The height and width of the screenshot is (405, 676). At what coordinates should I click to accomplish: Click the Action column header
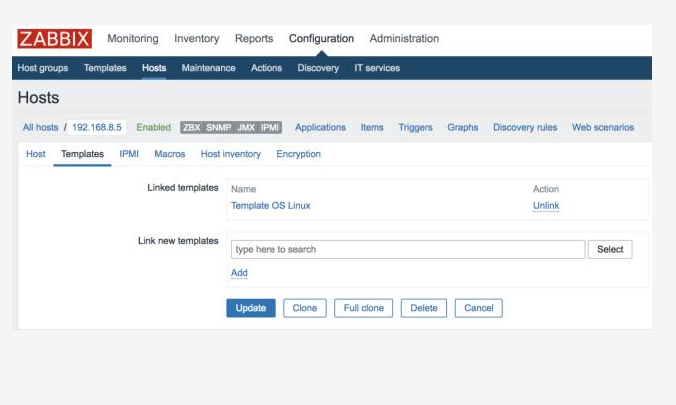(546, 189)
